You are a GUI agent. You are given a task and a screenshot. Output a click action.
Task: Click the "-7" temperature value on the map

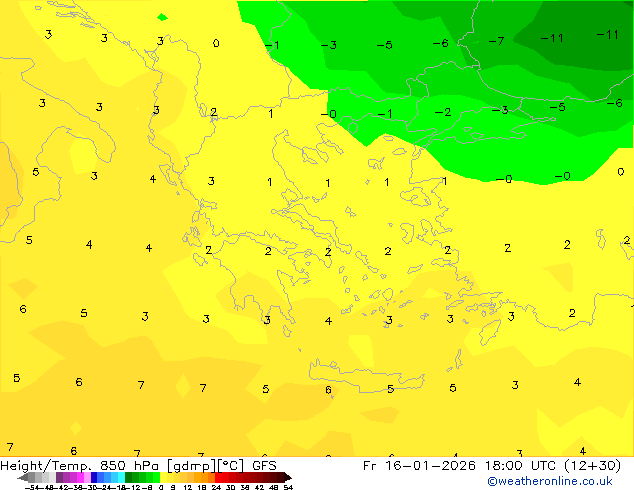point(496,41)
